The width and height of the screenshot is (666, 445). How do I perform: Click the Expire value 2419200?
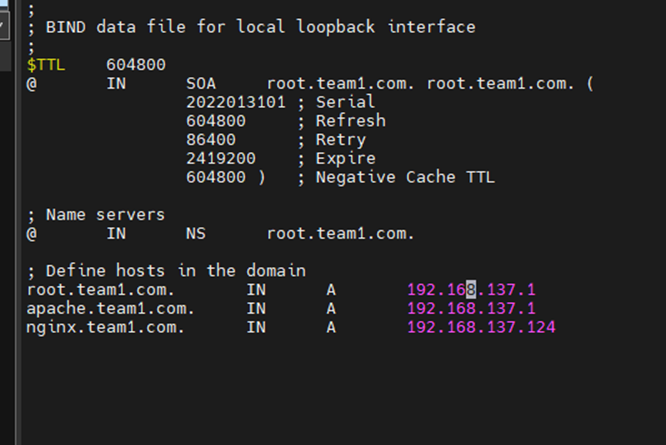click(221, 158)
